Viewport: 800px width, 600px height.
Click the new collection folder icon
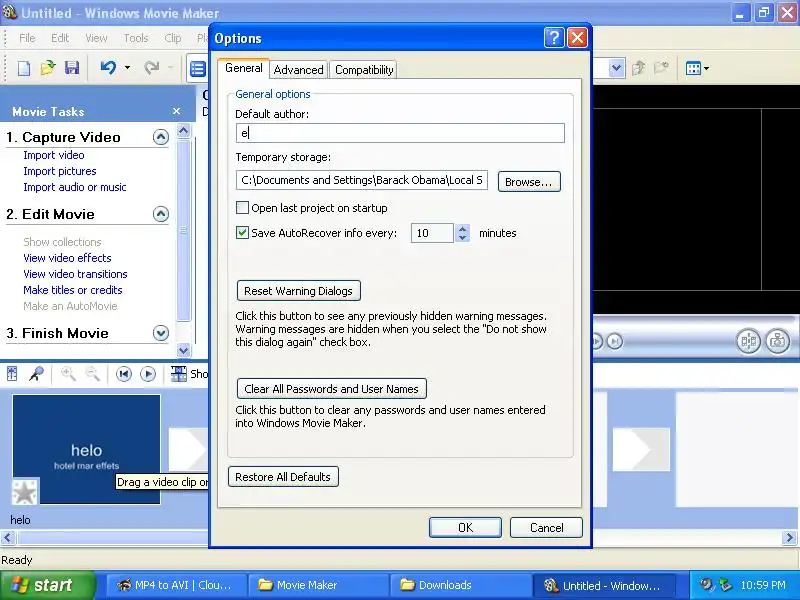[661, 67]
